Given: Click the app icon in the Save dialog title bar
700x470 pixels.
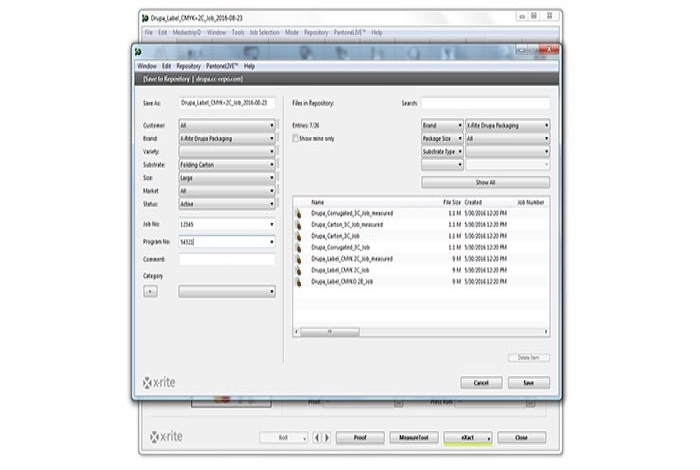Looking at the screenshot, I should click(x=138, y=52).
